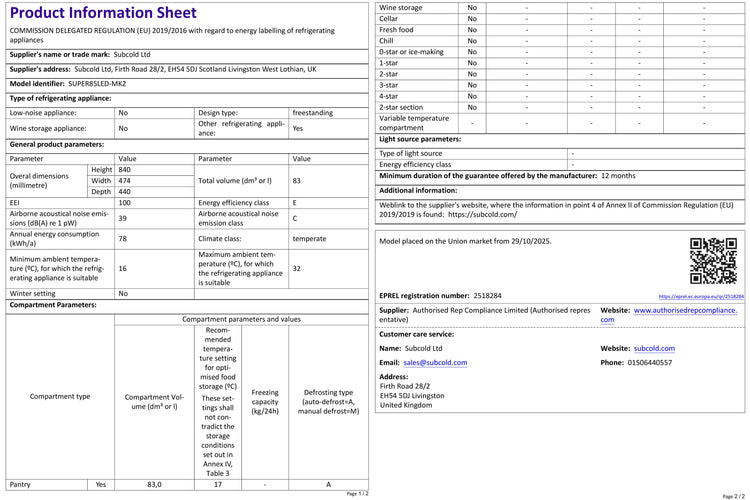Viewport: 750px width, 500px height.
Task: Click the Fresh food row label
Action: click(396, 30)
